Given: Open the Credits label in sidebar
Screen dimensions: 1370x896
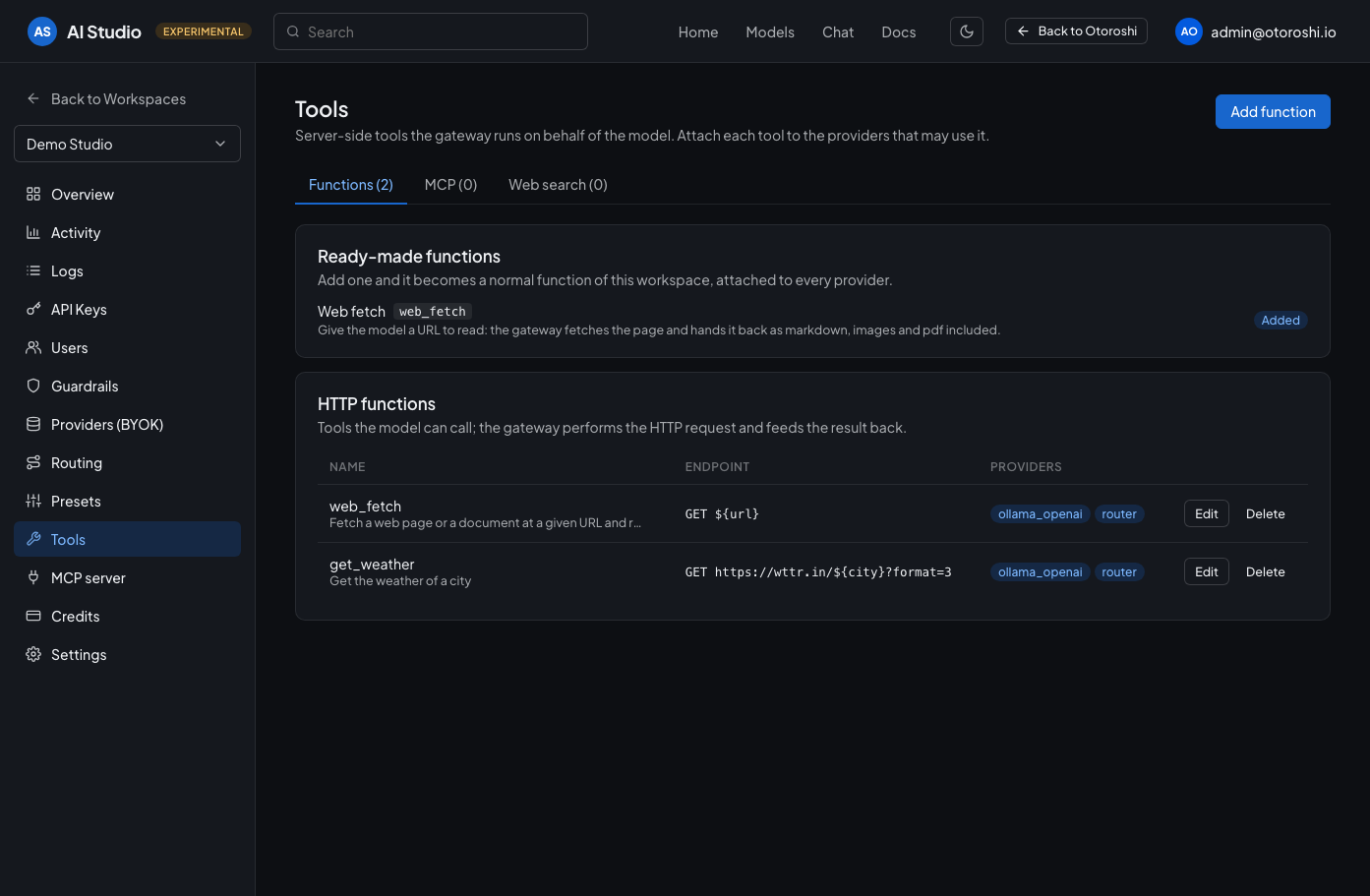Looking at the screenshot, I should coord(76,616).
